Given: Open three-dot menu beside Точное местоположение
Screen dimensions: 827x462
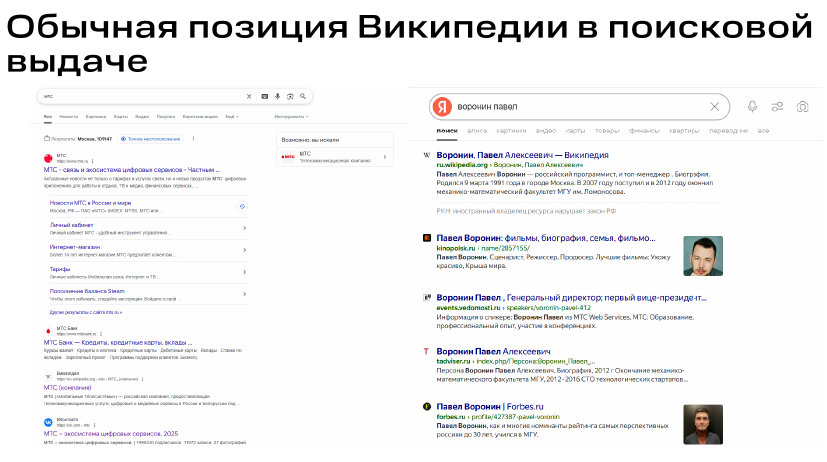Looking at the screenshot, I should 194,139.
